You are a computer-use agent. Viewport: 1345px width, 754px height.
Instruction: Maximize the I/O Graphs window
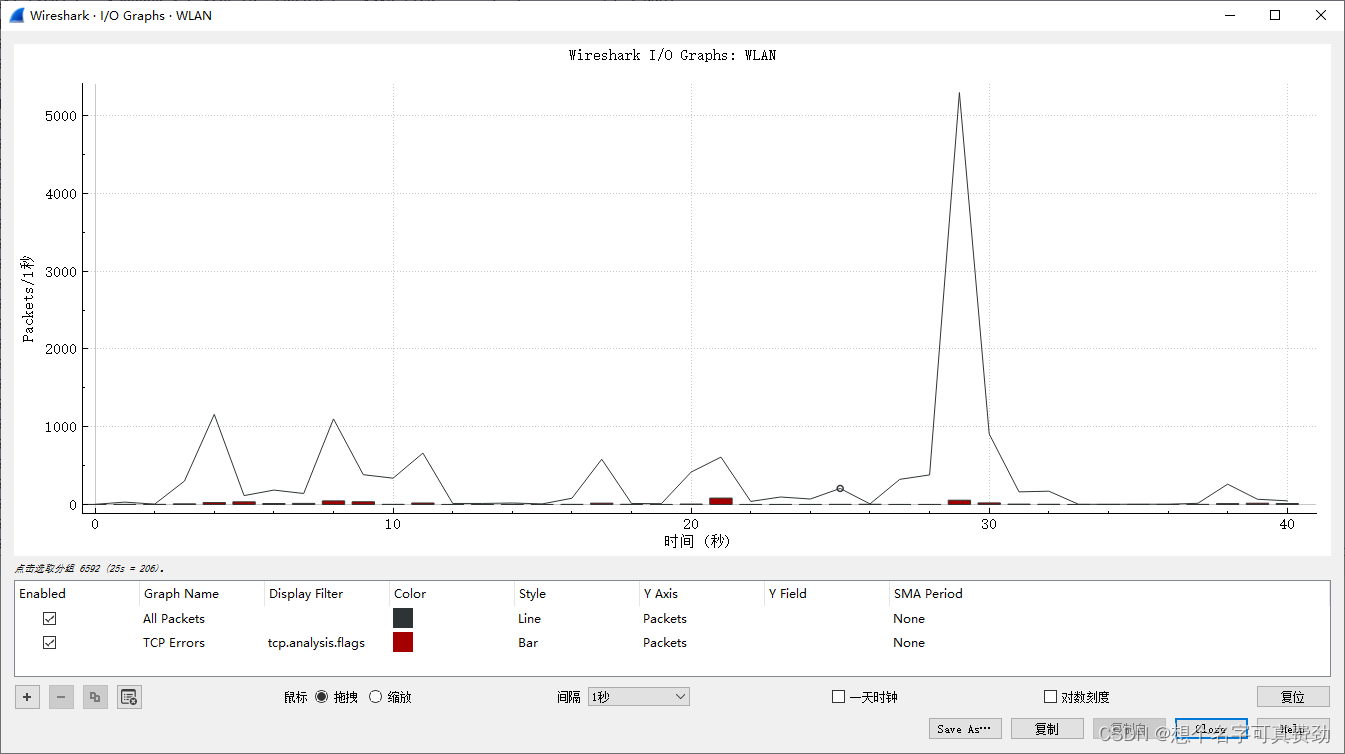pos(1275,15)
